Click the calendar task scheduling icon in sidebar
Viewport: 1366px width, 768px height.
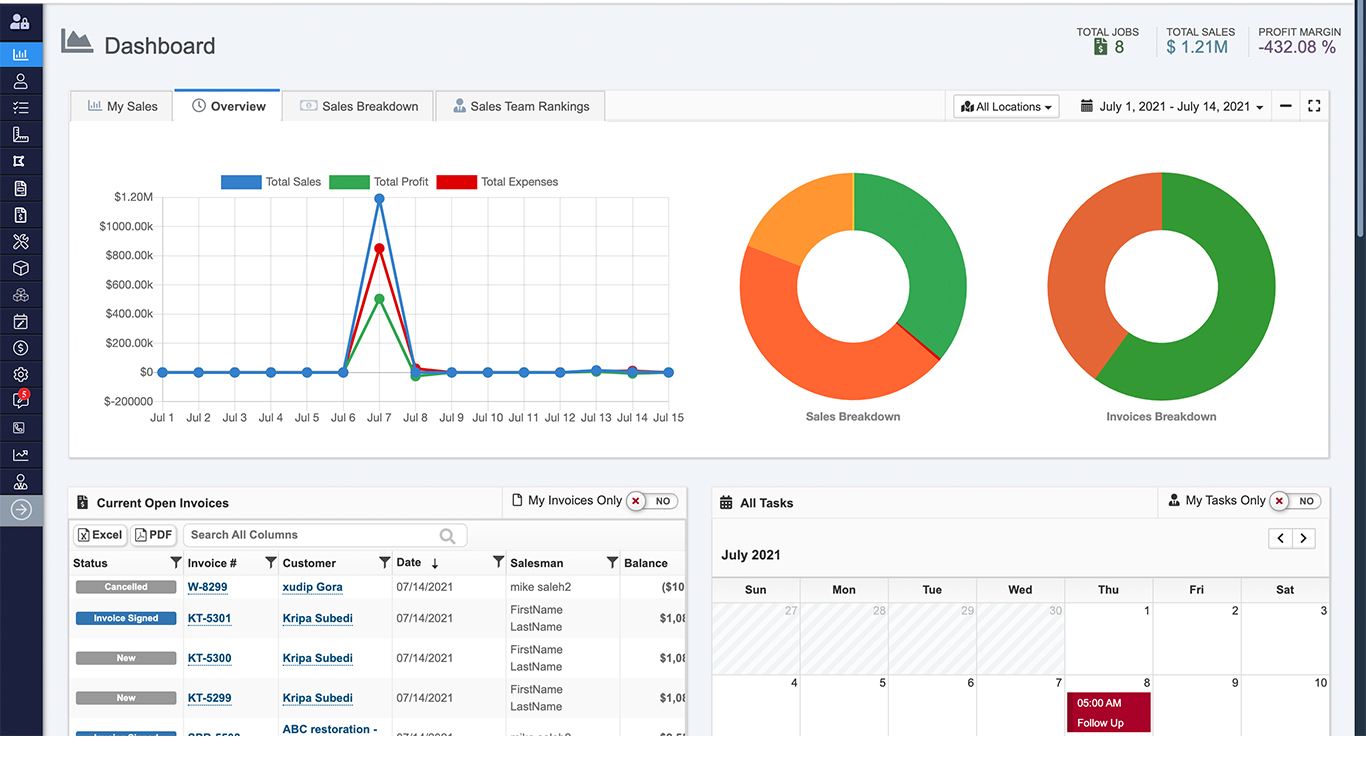point(20,321)
